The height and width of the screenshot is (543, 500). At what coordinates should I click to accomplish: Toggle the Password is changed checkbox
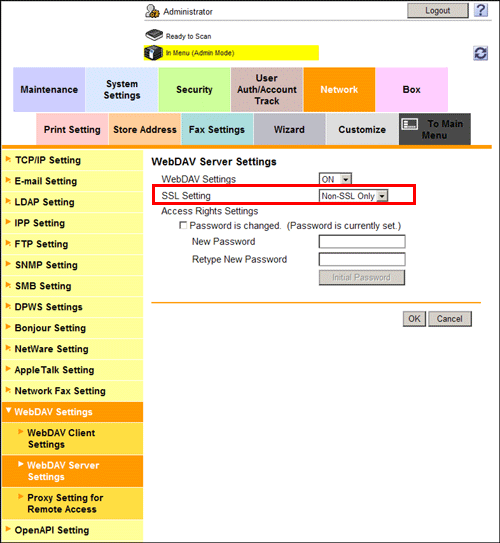183,225
